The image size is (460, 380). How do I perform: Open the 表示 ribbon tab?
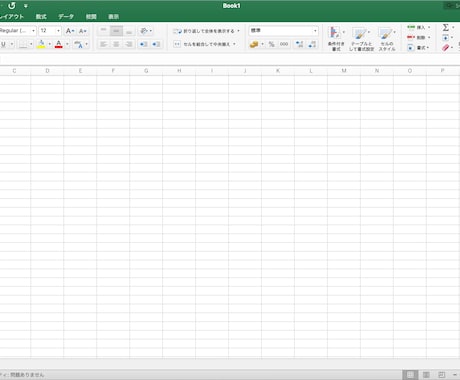coord(113,16)
